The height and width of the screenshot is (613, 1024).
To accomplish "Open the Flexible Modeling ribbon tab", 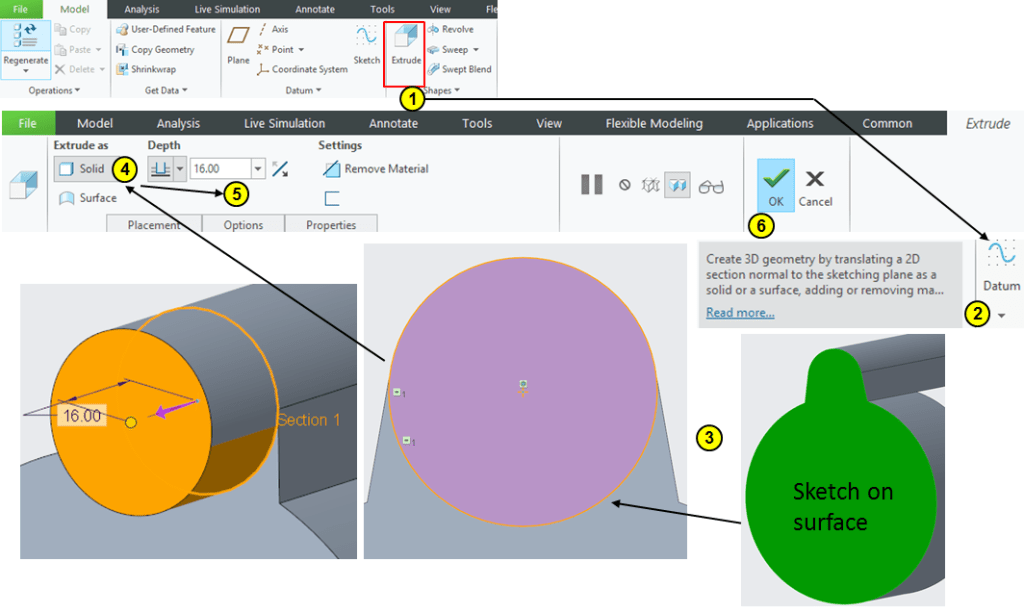I will click(x=653, y=123).
